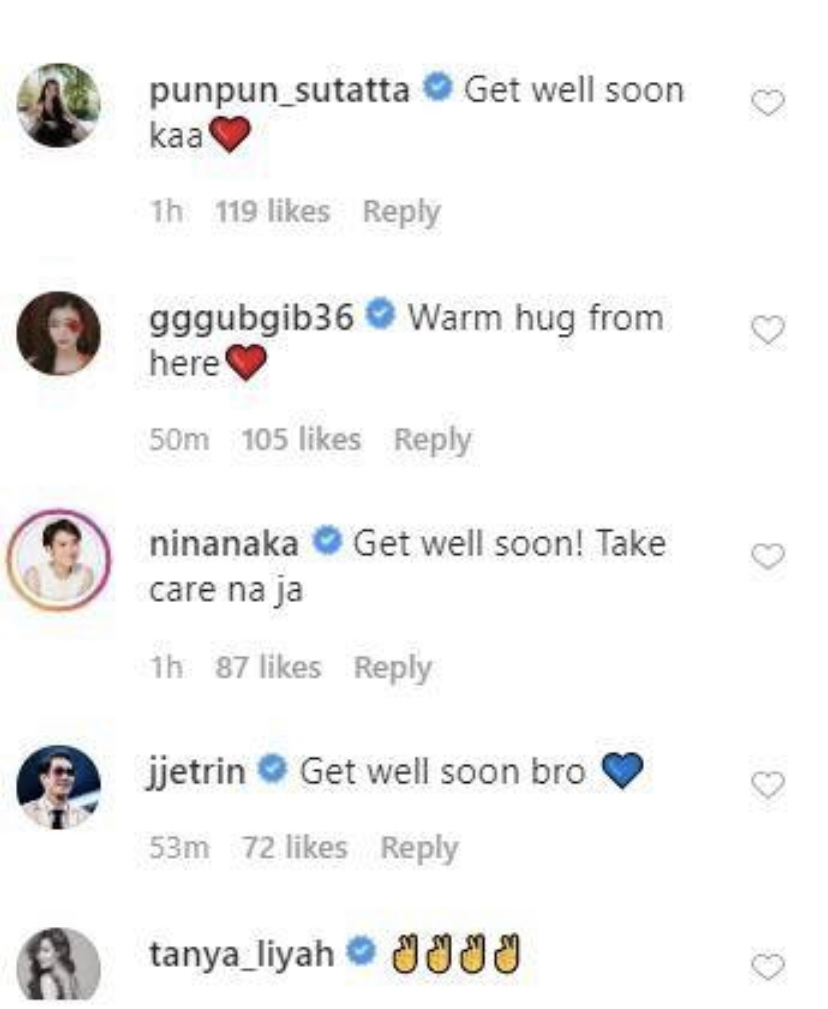The height and width of the screenshot is (1009, 828).
Task: Open jjetrin's profile picture
Action: 59,787
